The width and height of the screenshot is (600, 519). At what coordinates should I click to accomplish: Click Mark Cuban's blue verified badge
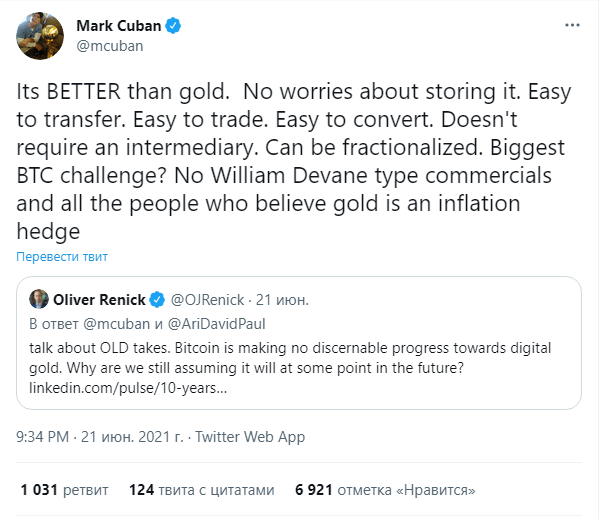pos(173,26)
